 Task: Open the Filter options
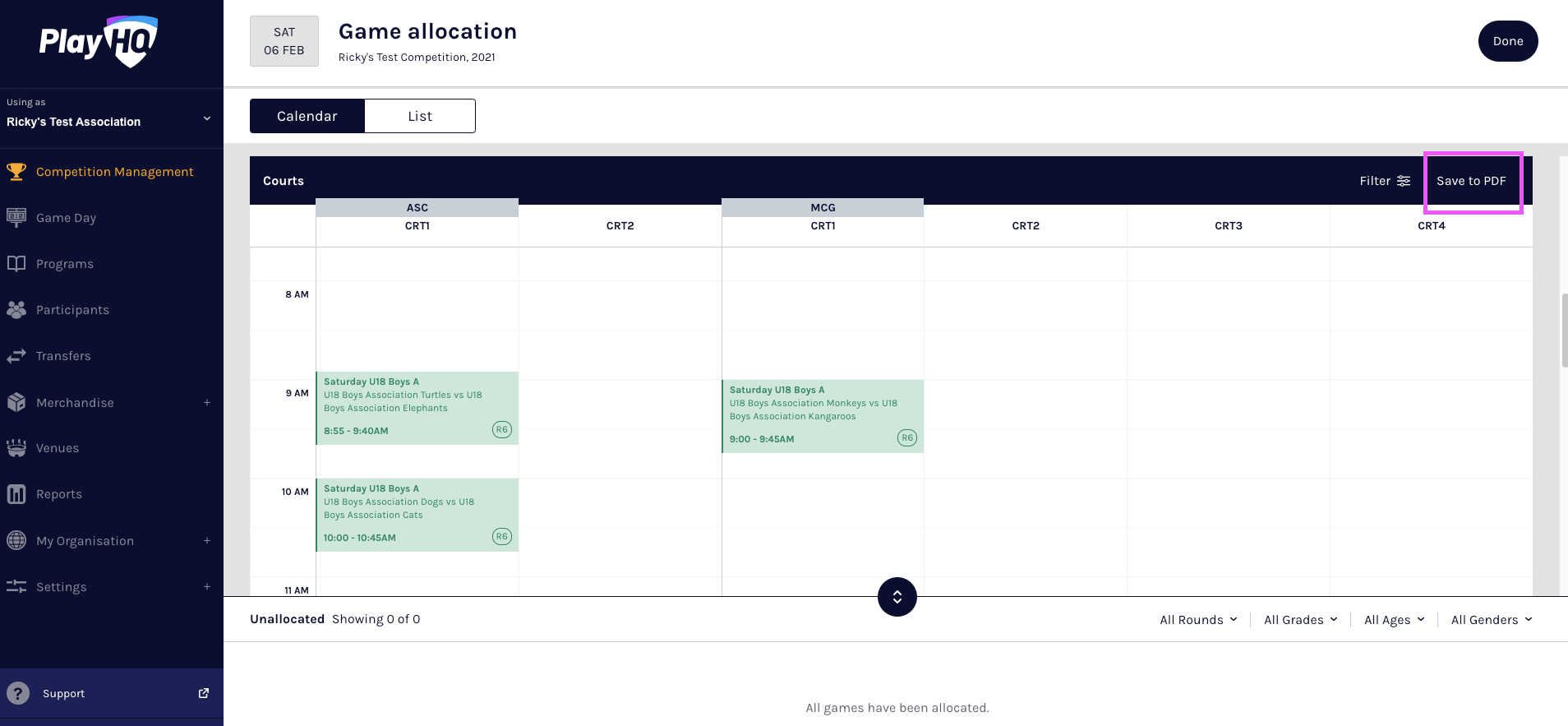(x=1385, y=181)
